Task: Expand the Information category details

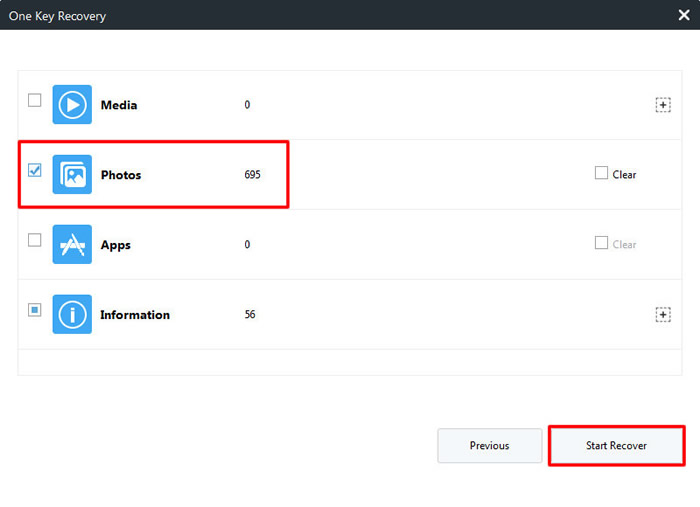Action: (663, 315)
